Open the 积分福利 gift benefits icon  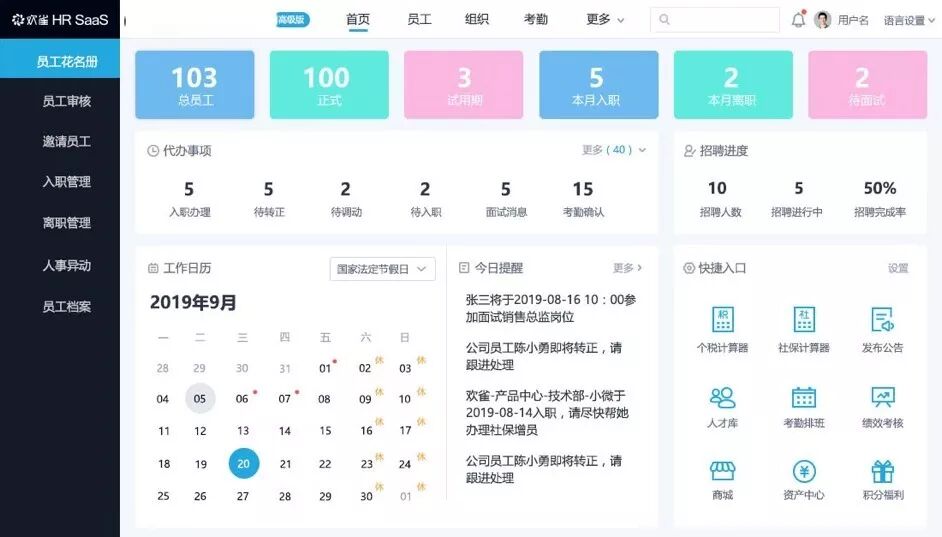tap(883, 472)
